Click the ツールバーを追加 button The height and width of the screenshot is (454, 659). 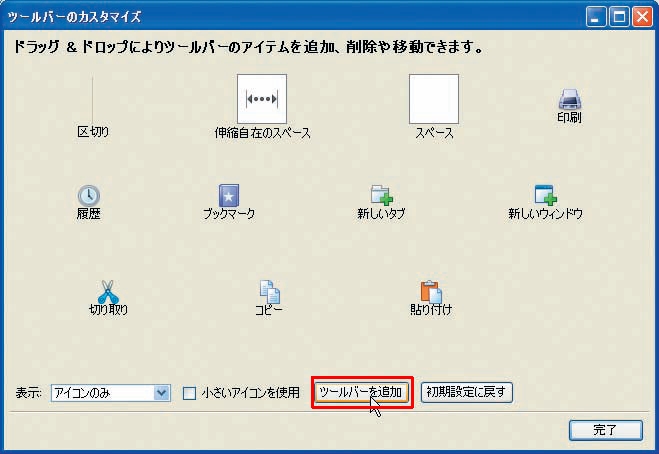362,392
